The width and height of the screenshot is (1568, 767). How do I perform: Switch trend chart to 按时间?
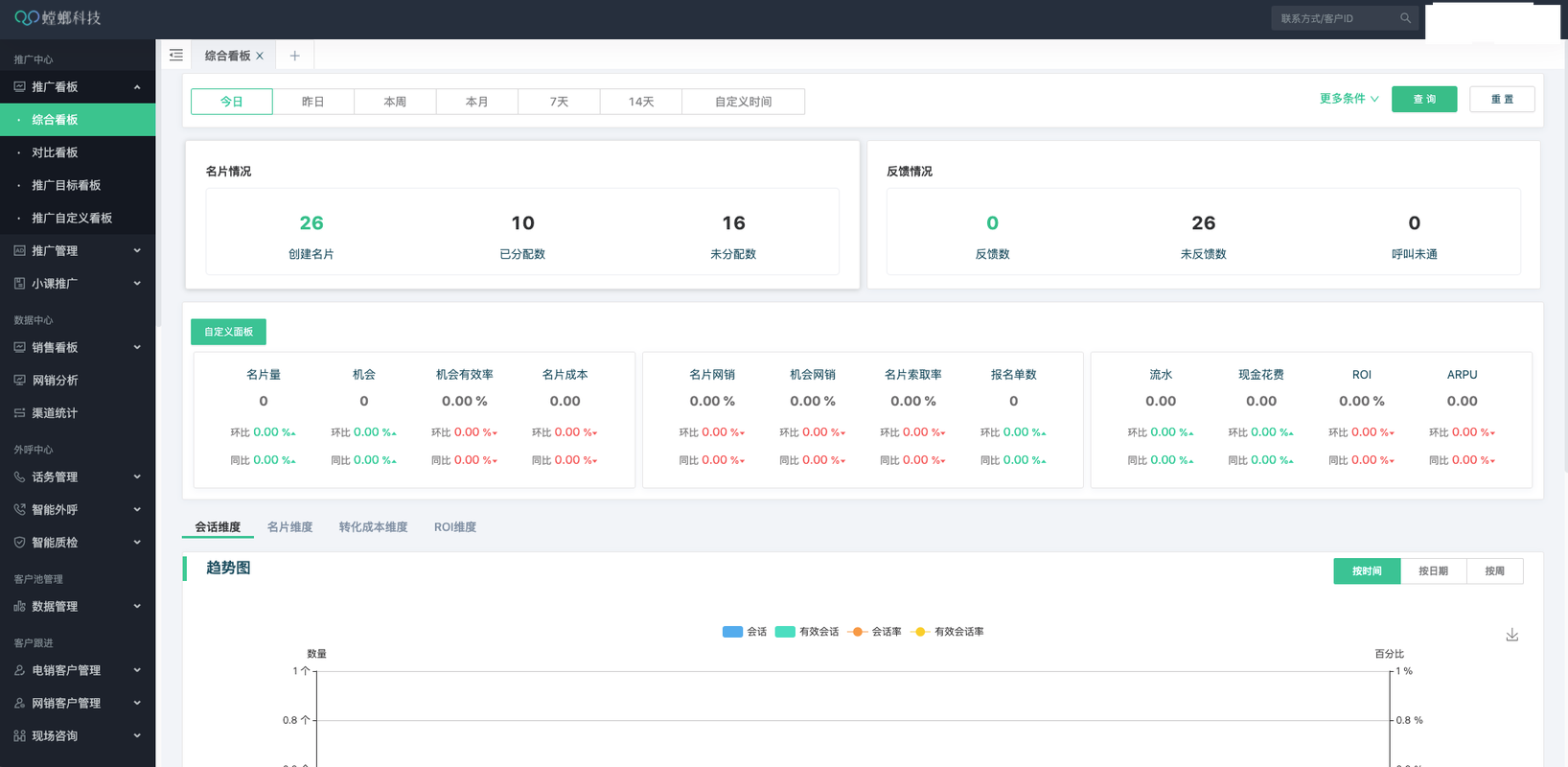click(1367, 571)
